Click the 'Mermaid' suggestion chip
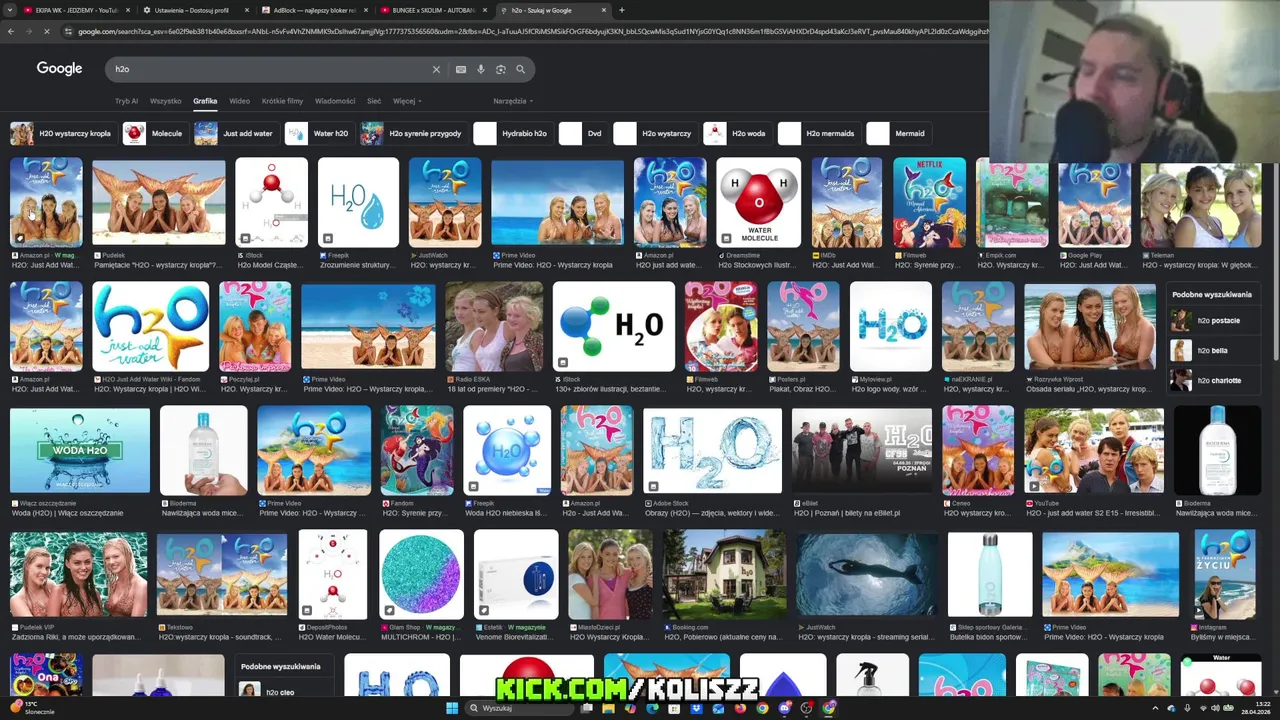Screen dimensions: 1280x720 (x=898, y=133)
